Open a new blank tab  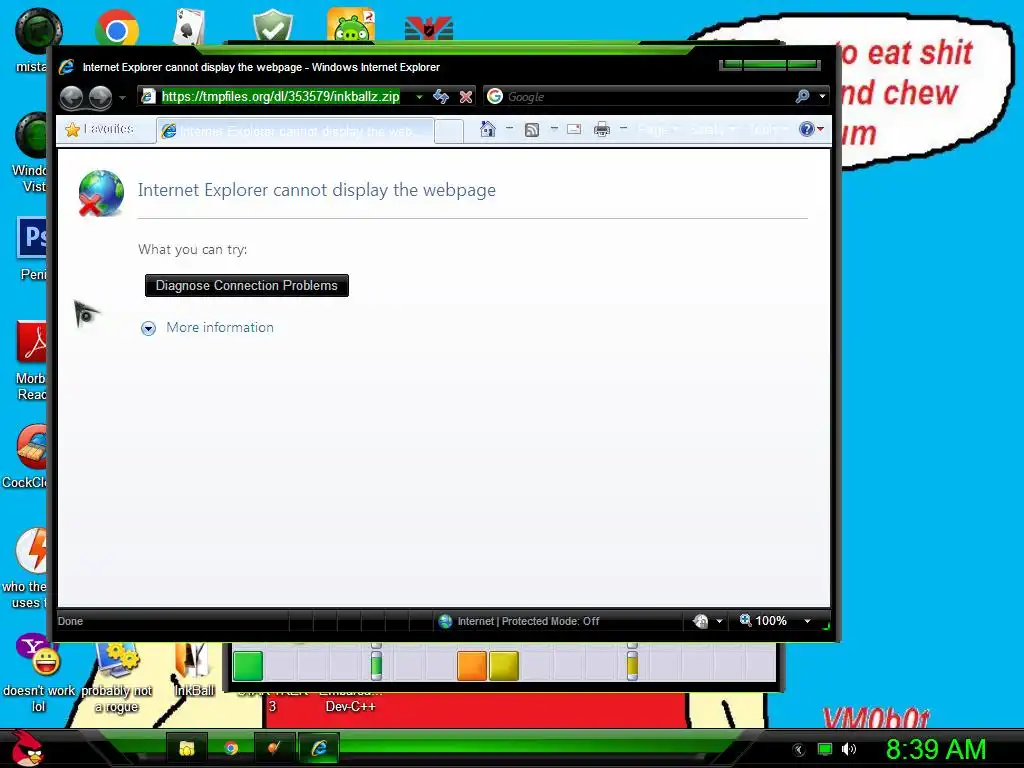coord(449,131)
